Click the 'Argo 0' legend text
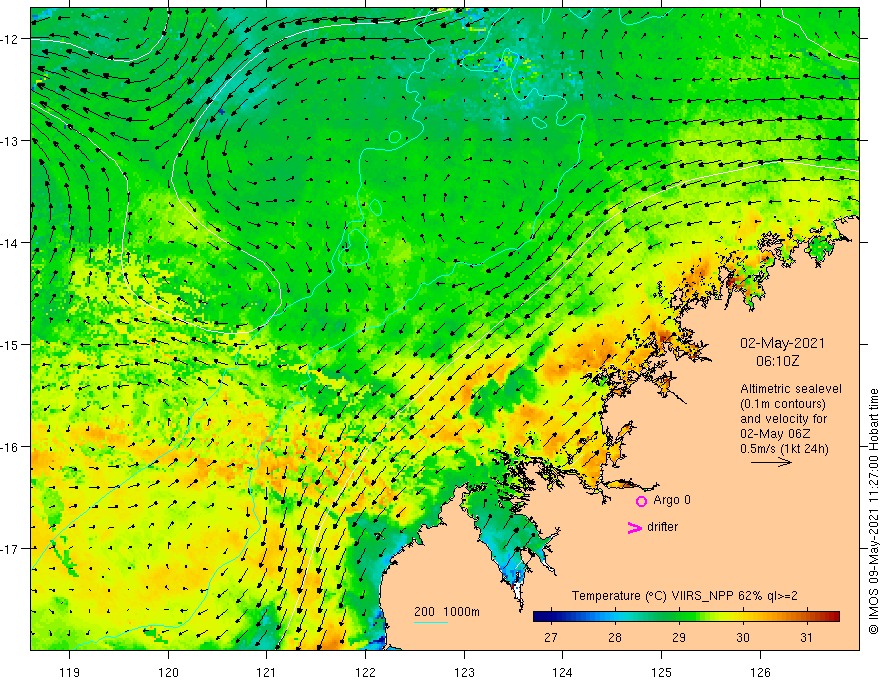 click(672, 500)
